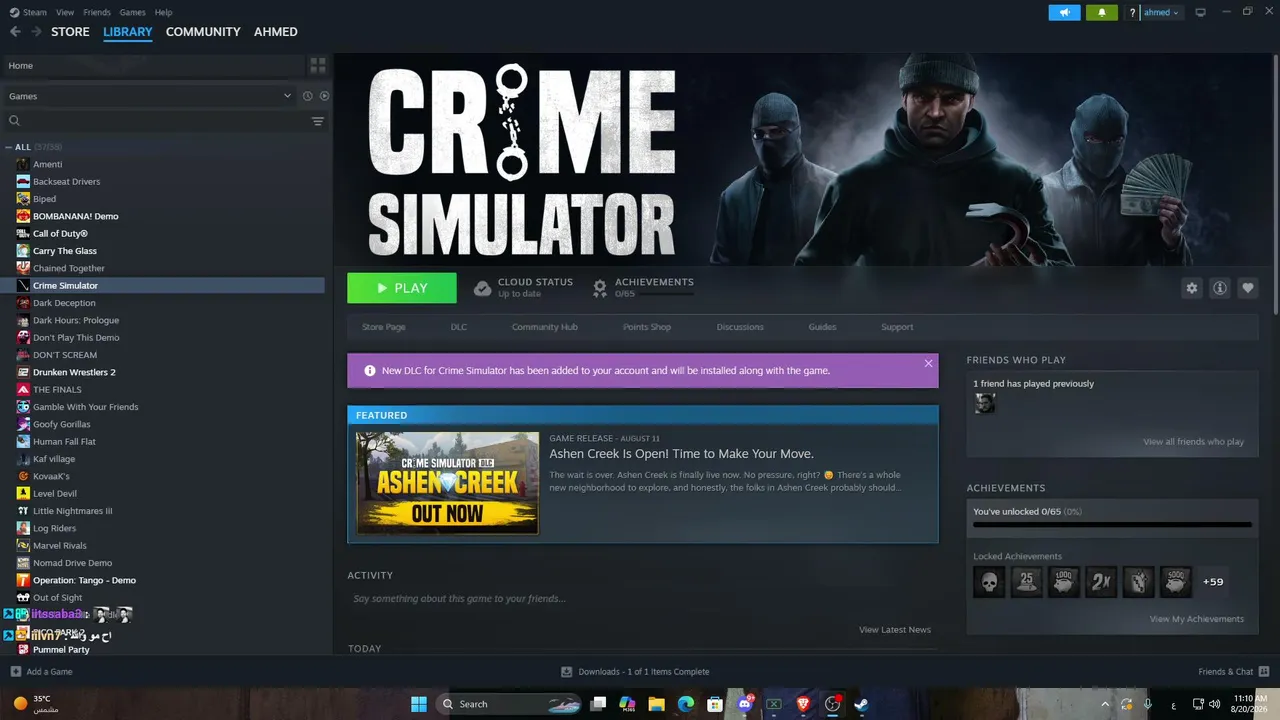This screenshot has height=720, width=1280.
Task: Sort games by recent activity clock icon
Action: (x=308, y=96)
